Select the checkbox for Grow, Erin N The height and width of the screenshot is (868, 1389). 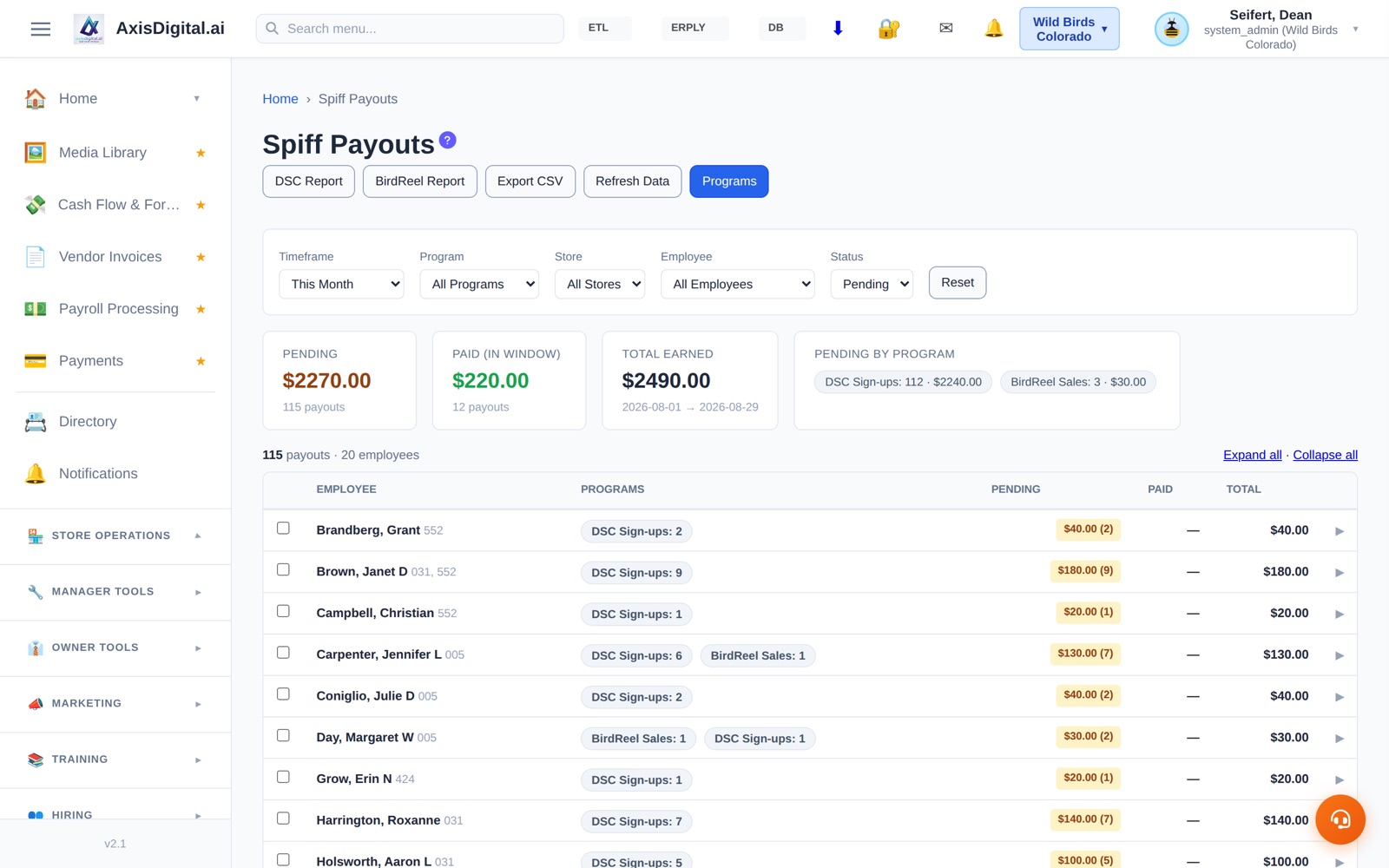[x=283, y=777]
